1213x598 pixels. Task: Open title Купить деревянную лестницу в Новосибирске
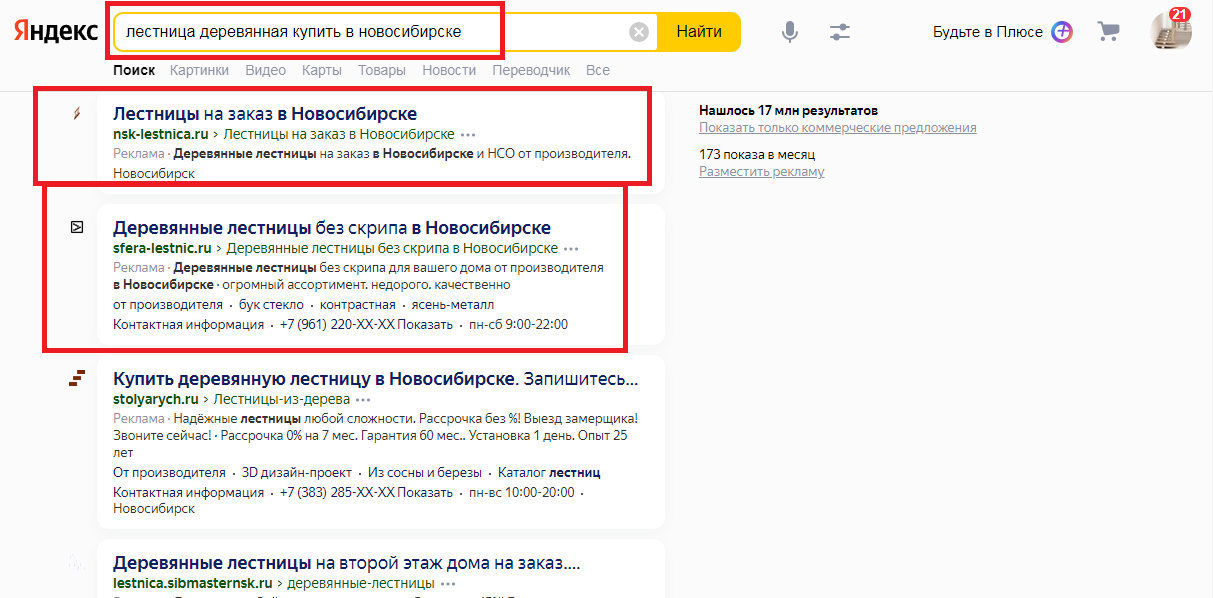[x=375, y=378]
